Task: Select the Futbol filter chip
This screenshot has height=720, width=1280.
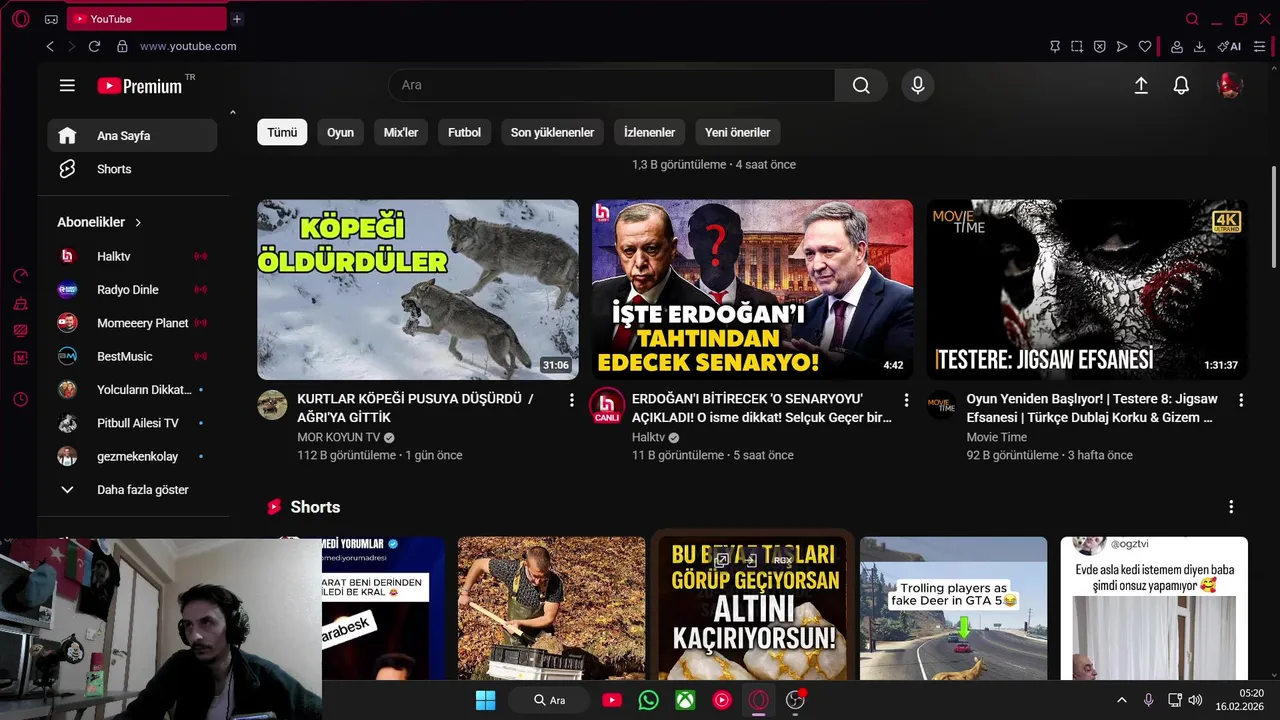Action: pyautogui.click(x=464, y=132)
